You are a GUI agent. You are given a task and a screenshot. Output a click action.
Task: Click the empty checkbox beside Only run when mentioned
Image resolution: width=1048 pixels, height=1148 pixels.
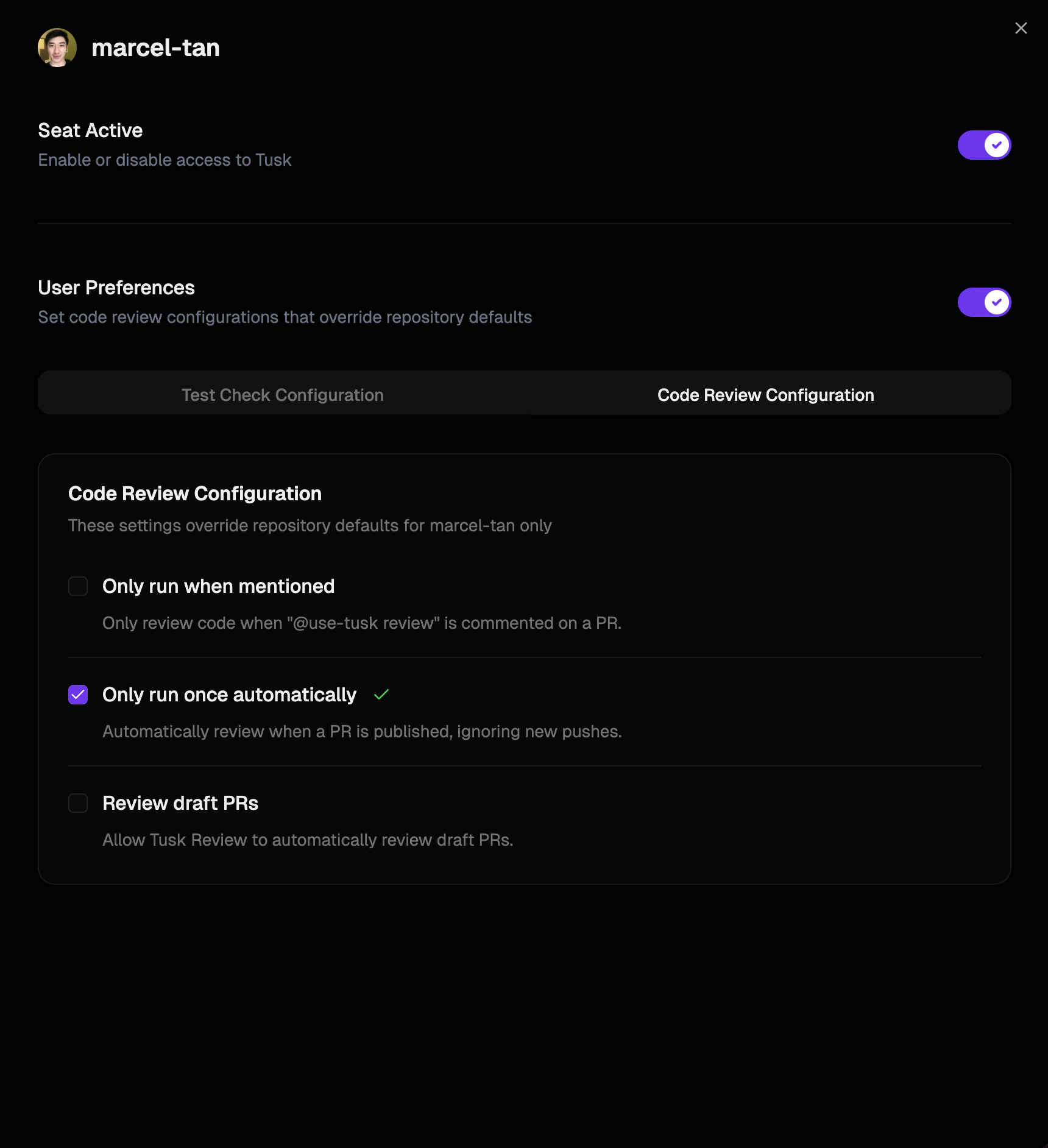click(x=77, y=586)
